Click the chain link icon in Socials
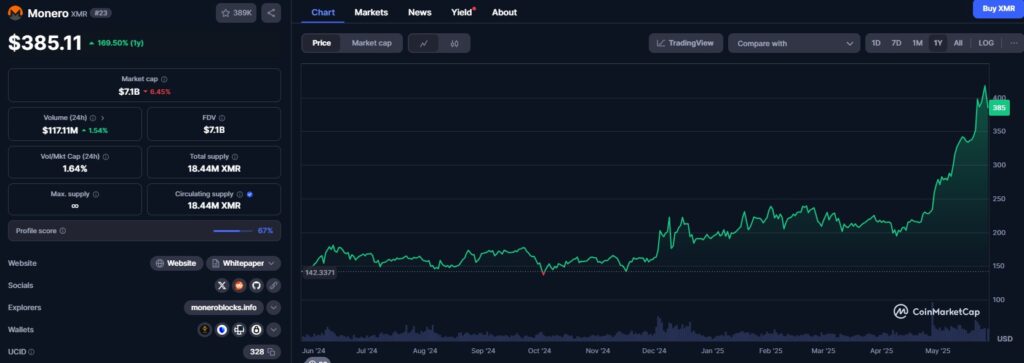Screen dimensions: 1024x363 click(274, 285)
